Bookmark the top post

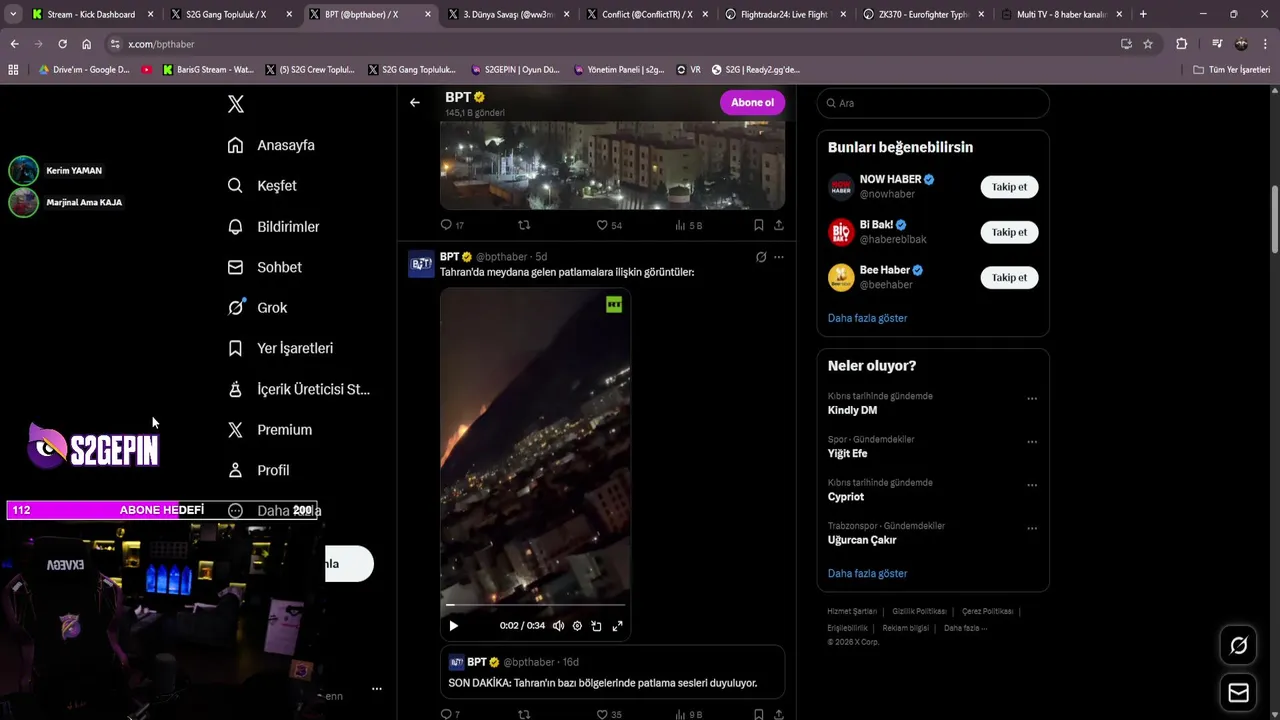pos(759,225)
